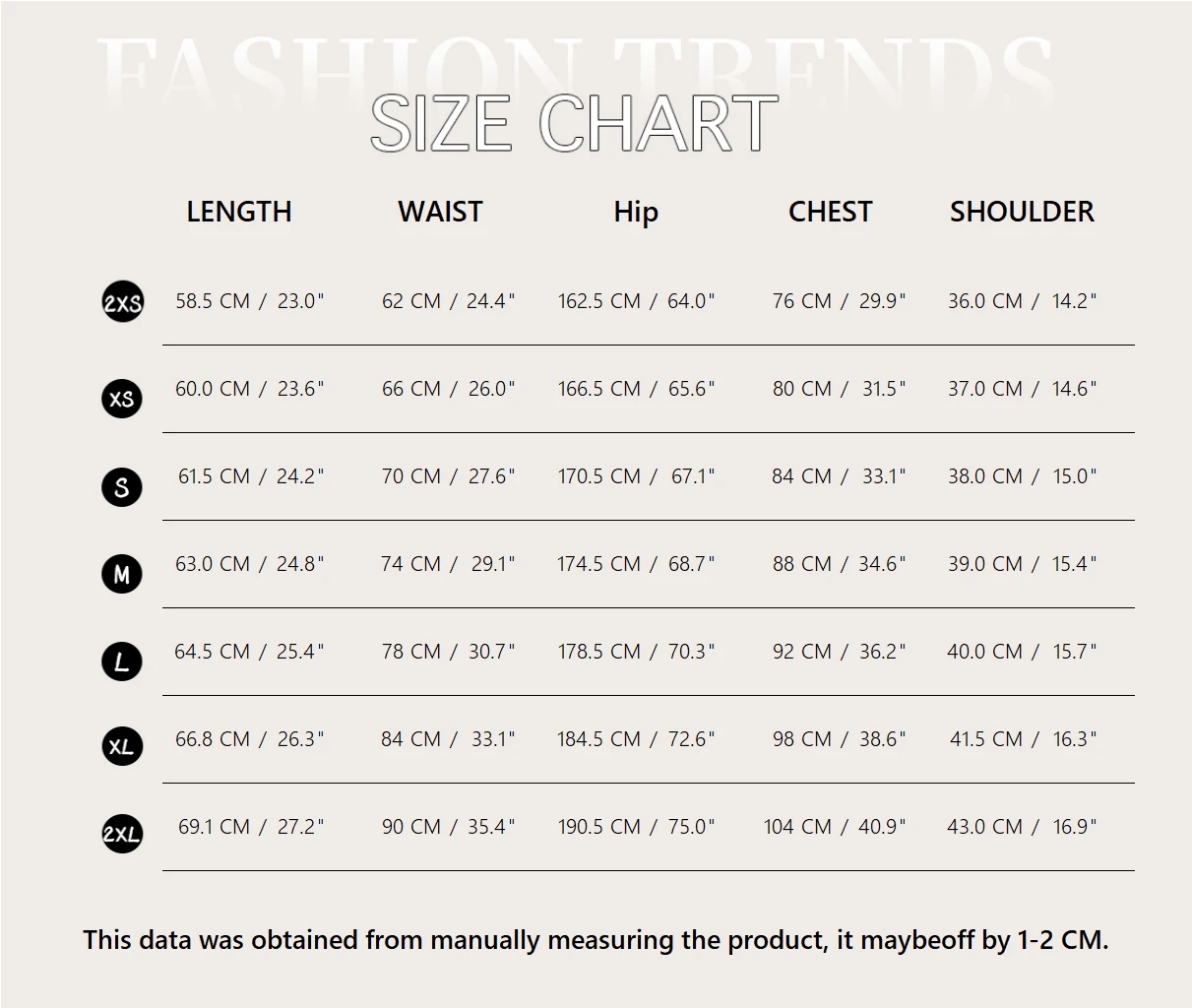The height and width of the screenshot is (1008, 1192).
Task: Click the L hip value 178.5 CM
Action: coord(598,652)
